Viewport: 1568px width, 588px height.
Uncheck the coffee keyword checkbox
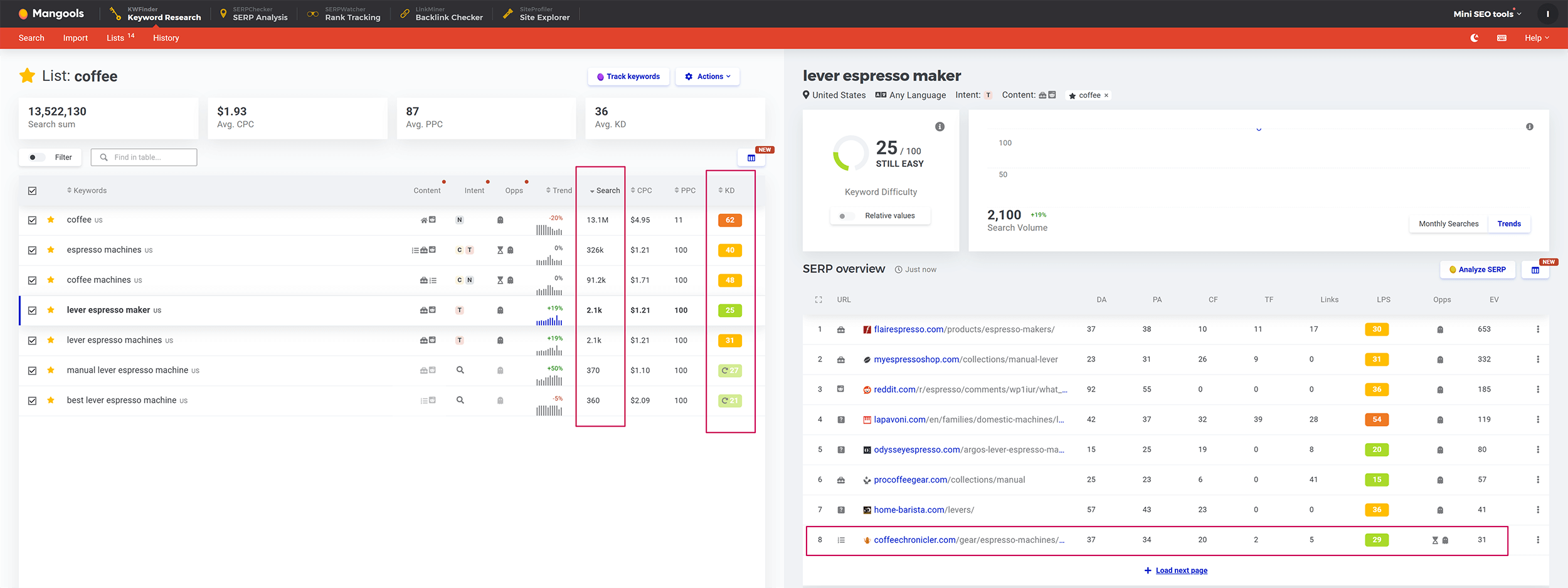click(x=32, y=220)
